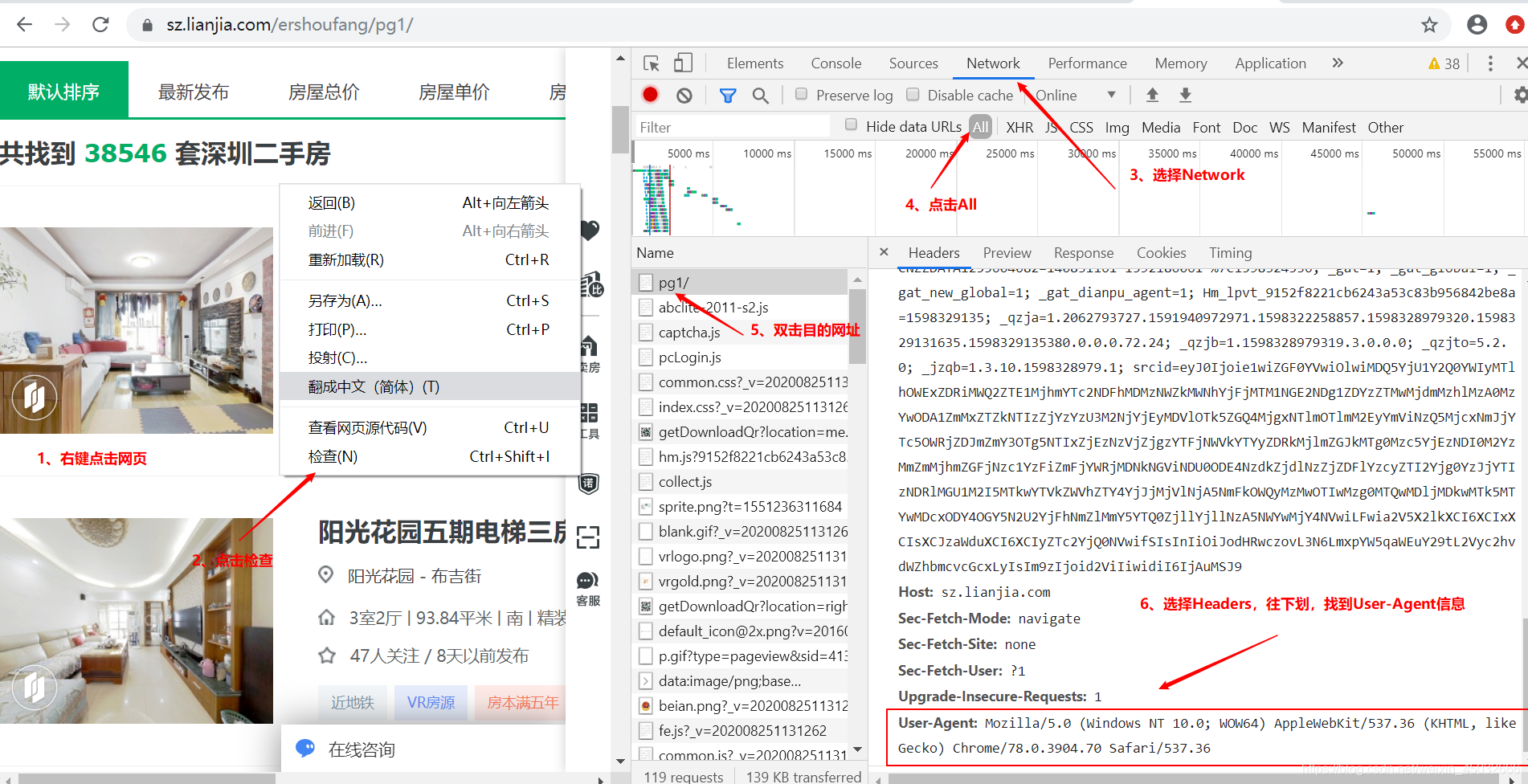This screenshot has width=1528, height=784.
Task: Open the Online throttling dropdown
Action: click(x=1075, y=95)
